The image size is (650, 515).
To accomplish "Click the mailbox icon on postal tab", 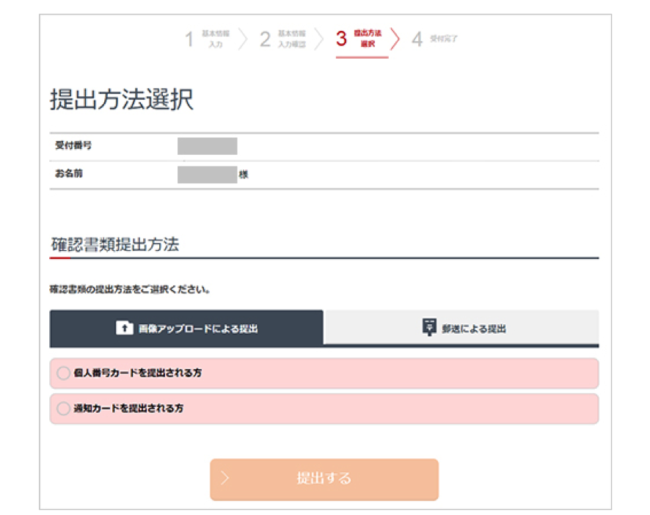I will [429, 328].
